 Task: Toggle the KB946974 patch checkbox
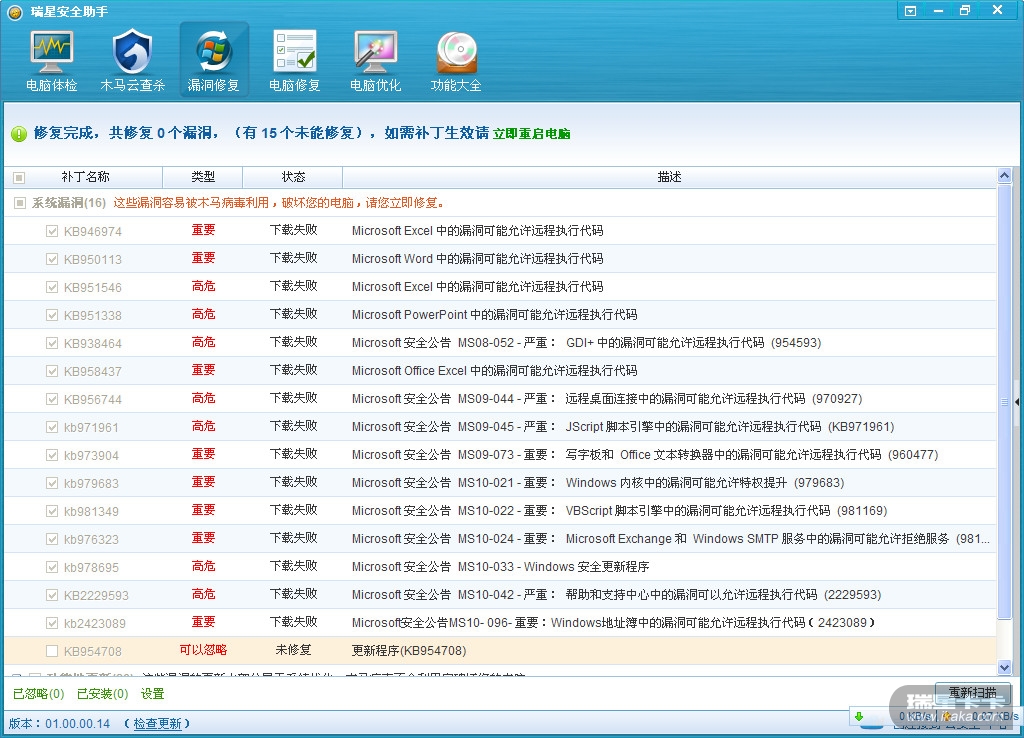pyautogui.click(x=52, y=231)
